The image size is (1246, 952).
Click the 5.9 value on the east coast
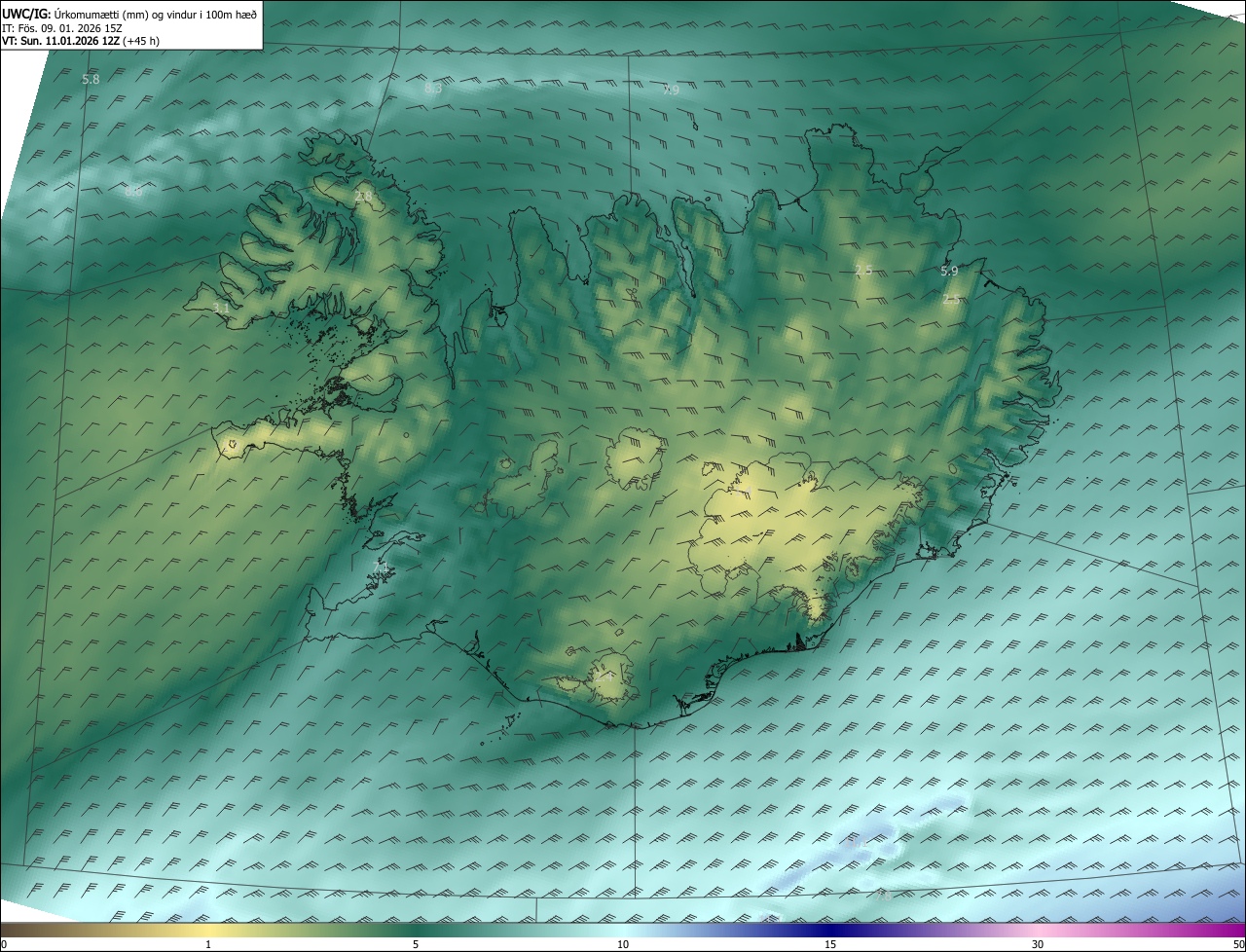[949, 271]
